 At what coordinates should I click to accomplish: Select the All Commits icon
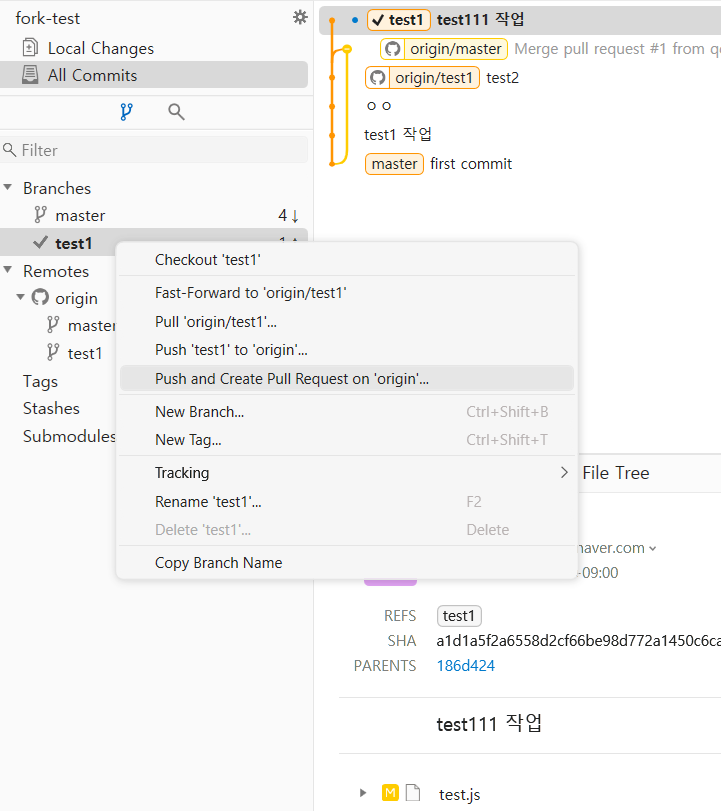tap(30, 74)
